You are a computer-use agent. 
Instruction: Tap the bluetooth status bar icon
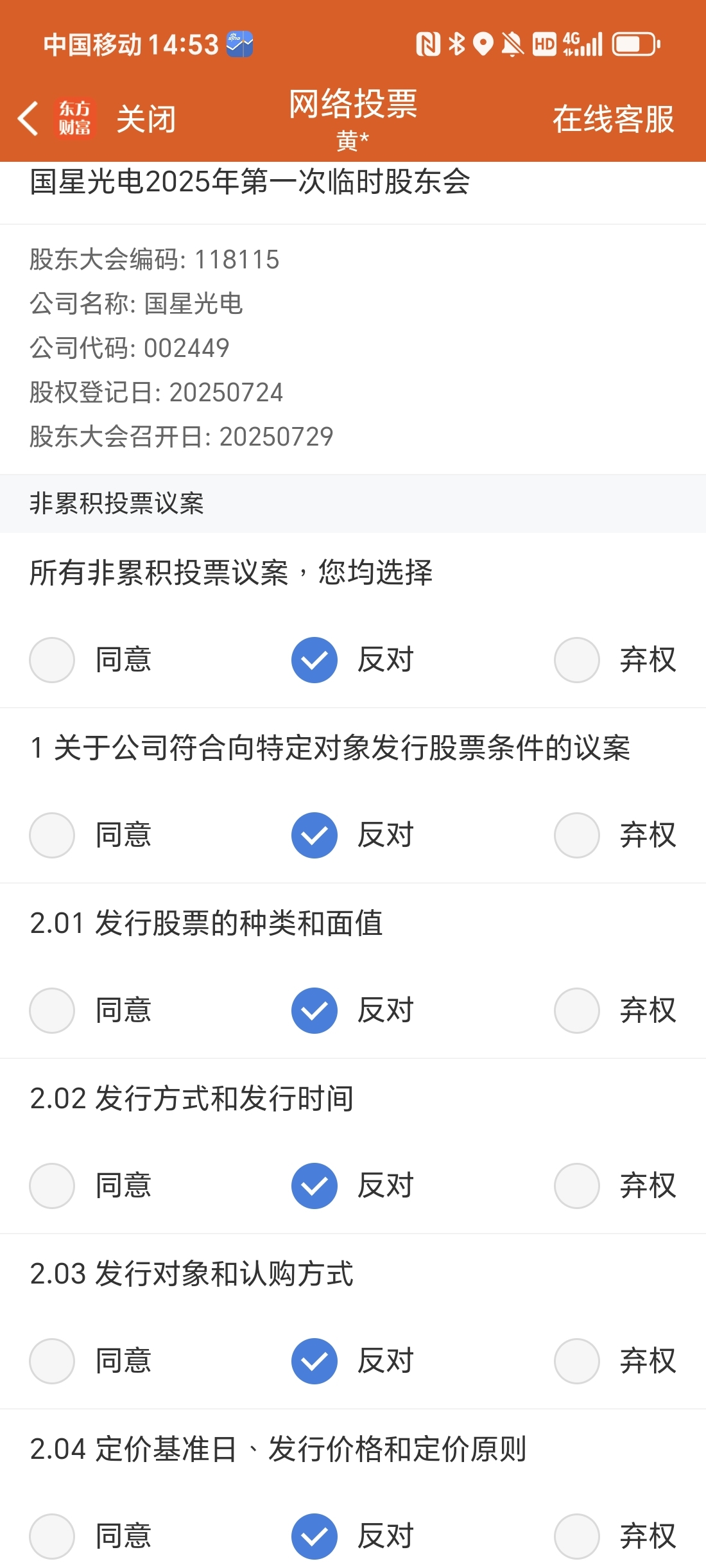coord(457,44)
